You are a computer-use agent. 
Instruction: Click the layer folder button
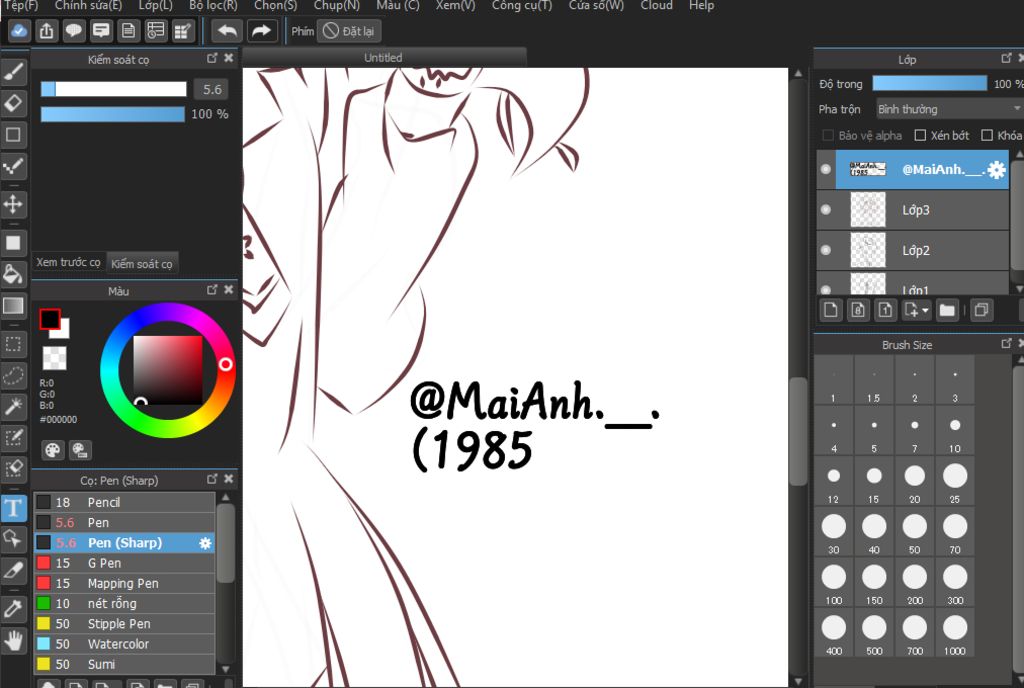(x=947, y=310)
